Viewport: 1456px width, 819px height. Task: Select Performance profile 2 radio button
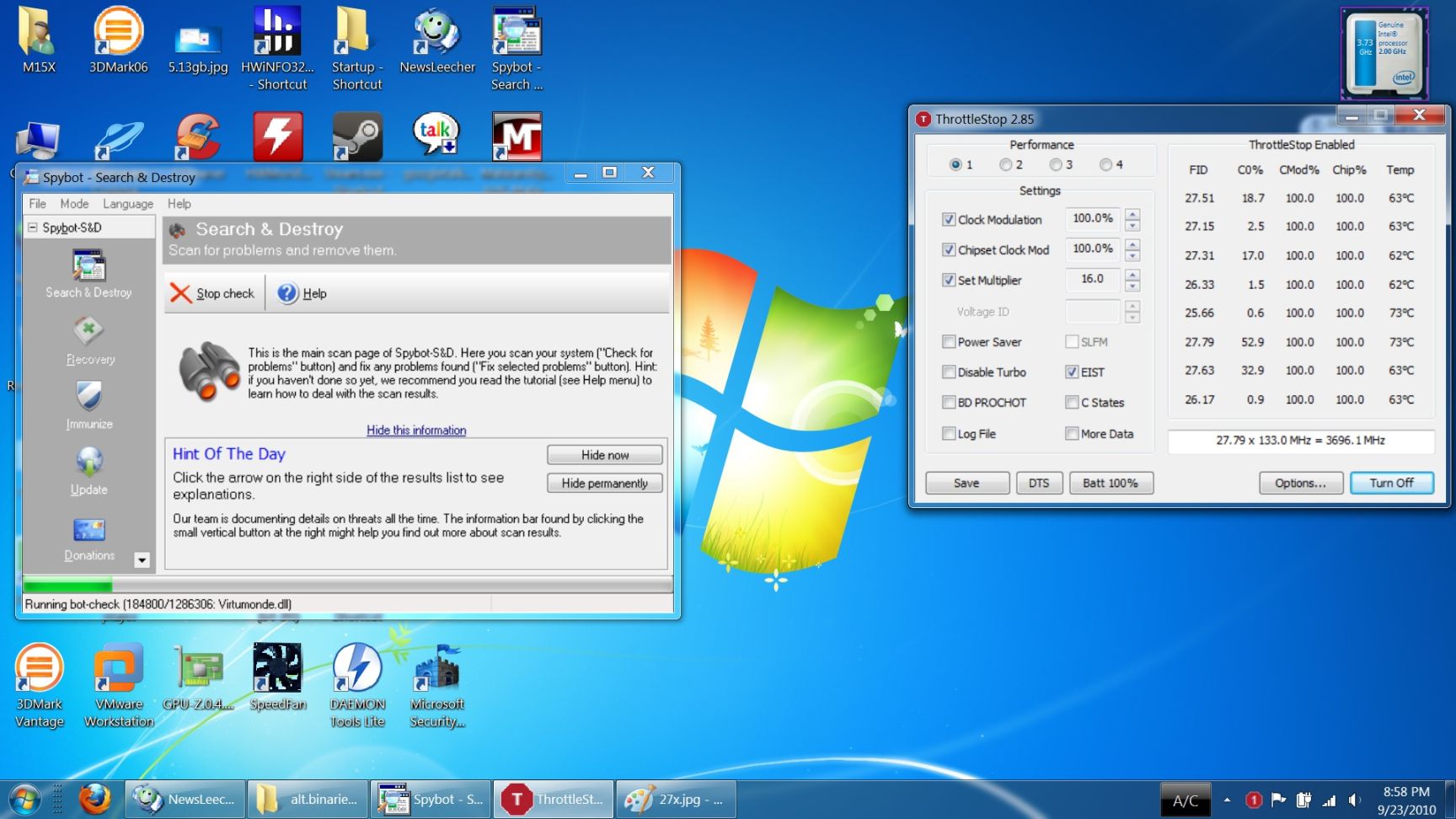pos(1005,165)
